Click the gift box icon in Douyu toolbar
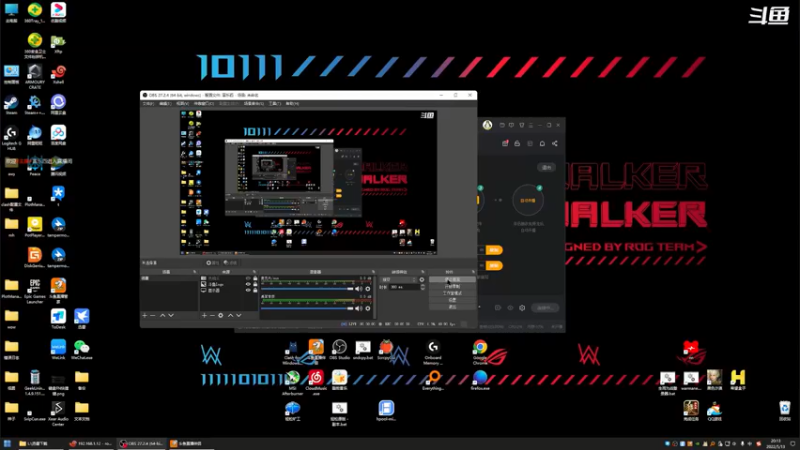Viewport: 800px width, 450px height. (505, 143)
